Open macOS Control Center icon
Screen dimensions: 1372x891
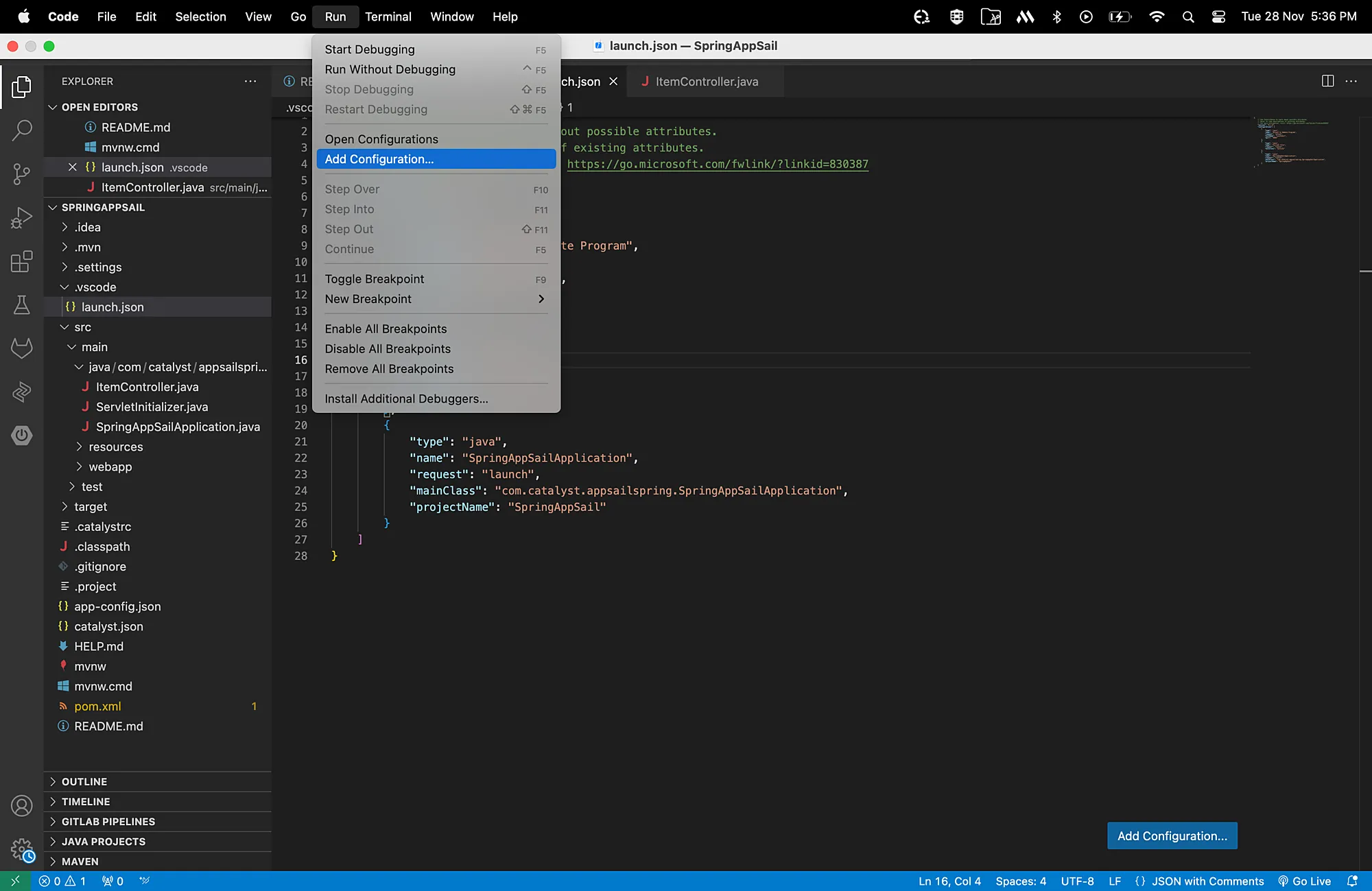coord(1218,16)
